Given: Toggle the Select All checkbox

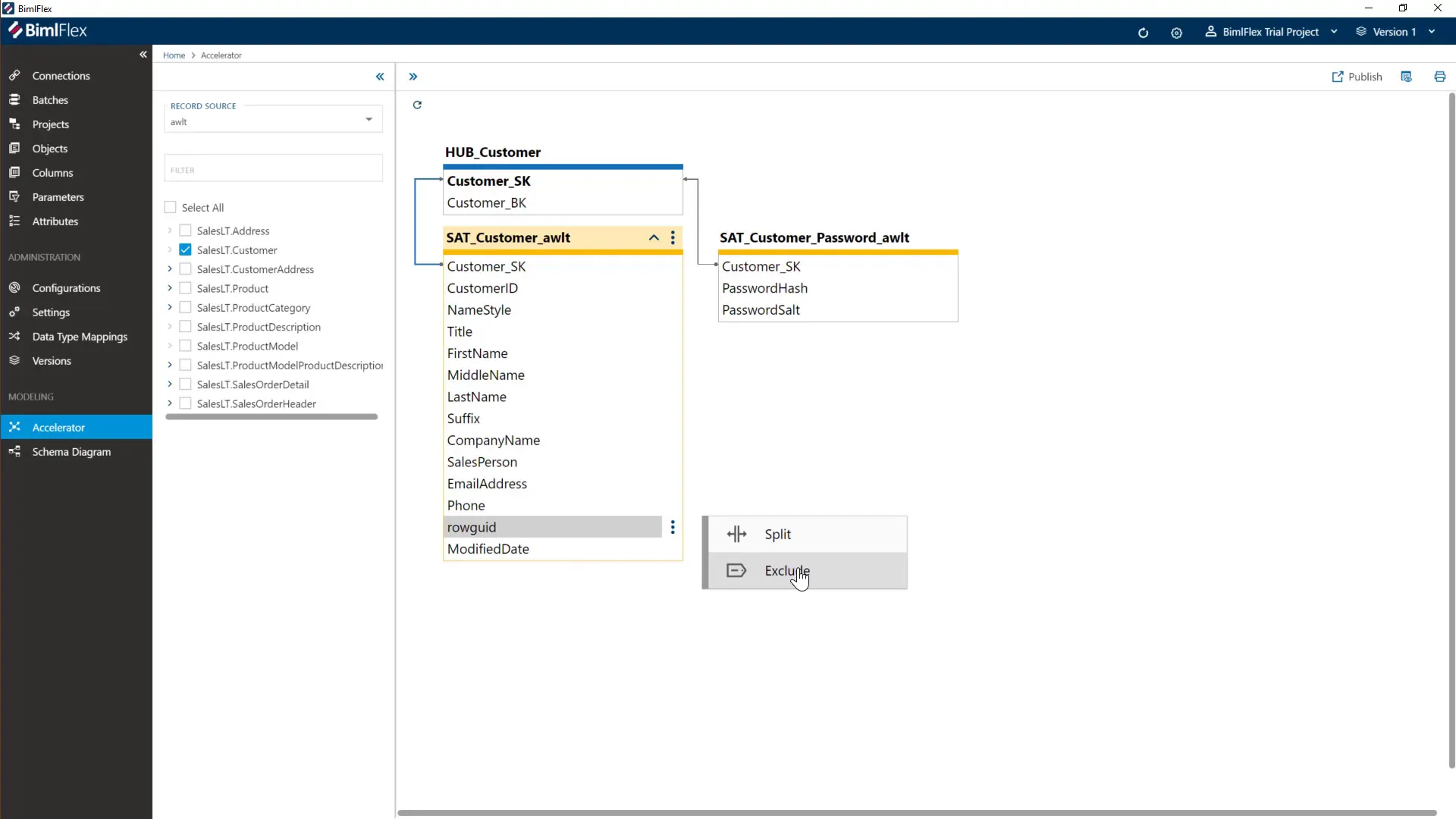Looking at the screenshot, I should coord(171,207).
